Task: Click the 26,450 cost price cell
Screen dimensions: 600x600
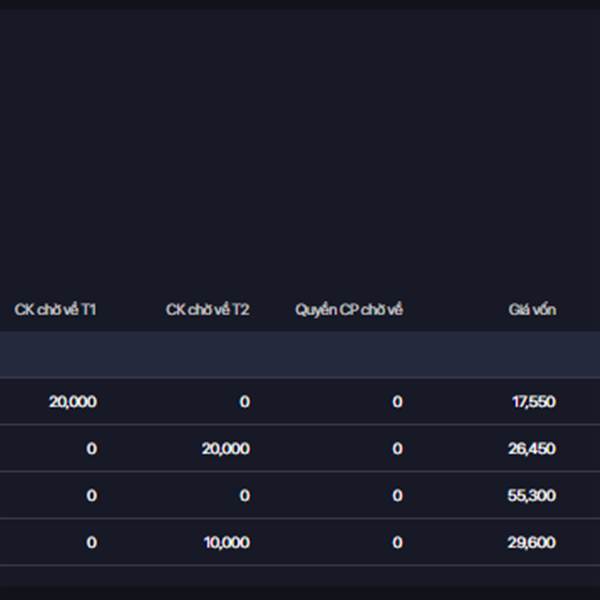Action: point(532,449)
